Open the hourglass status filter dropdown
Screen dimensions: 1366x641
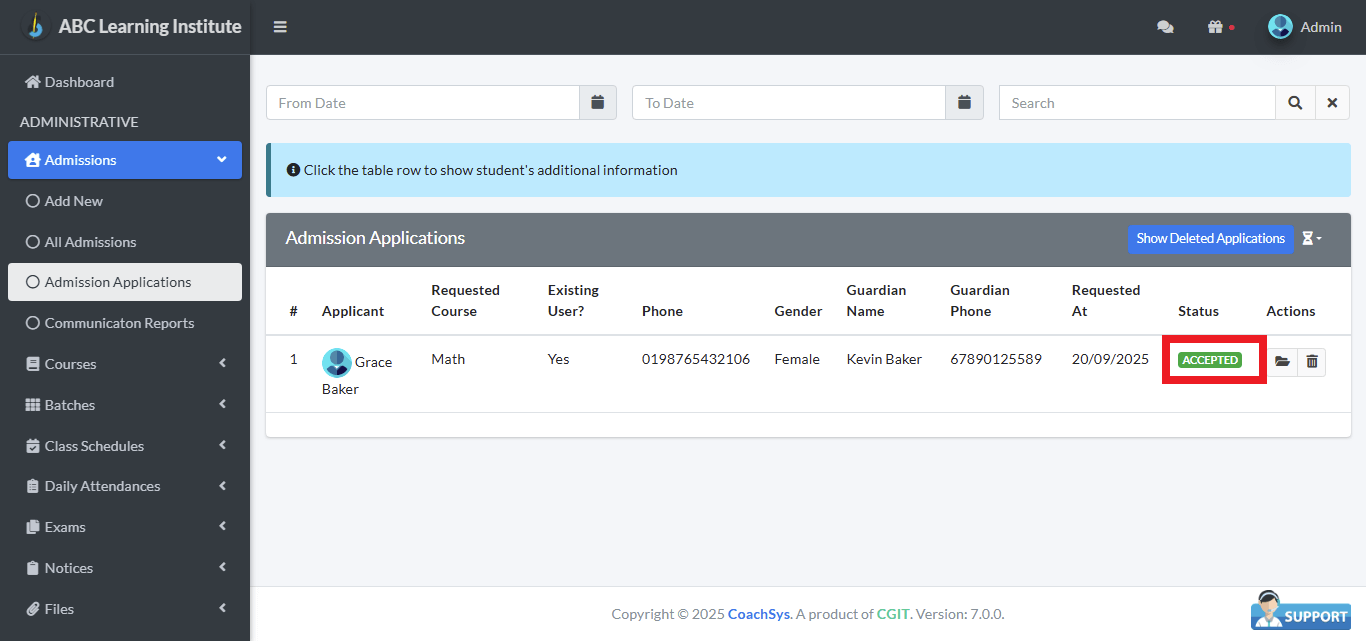tap(1311, 239)
